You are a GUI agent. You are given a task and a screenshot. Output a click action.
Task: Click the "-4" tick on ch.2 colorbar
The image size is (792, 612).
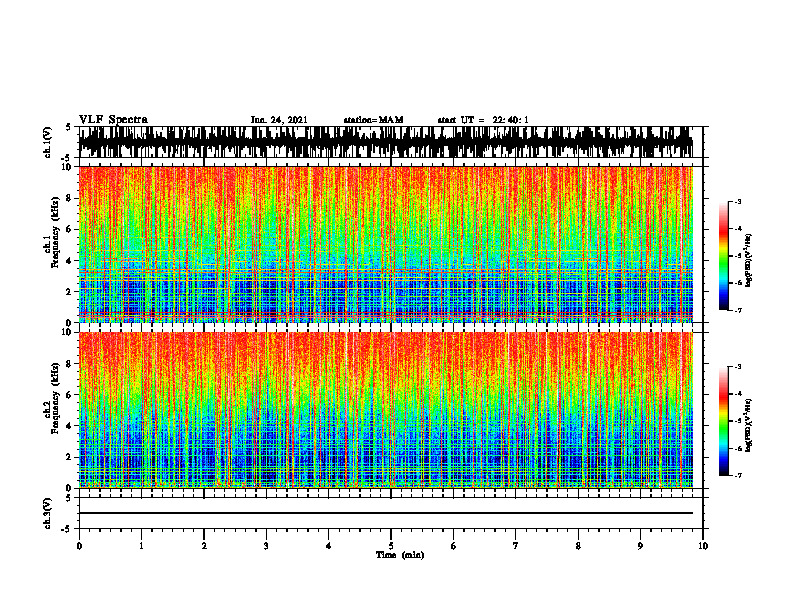737,394
